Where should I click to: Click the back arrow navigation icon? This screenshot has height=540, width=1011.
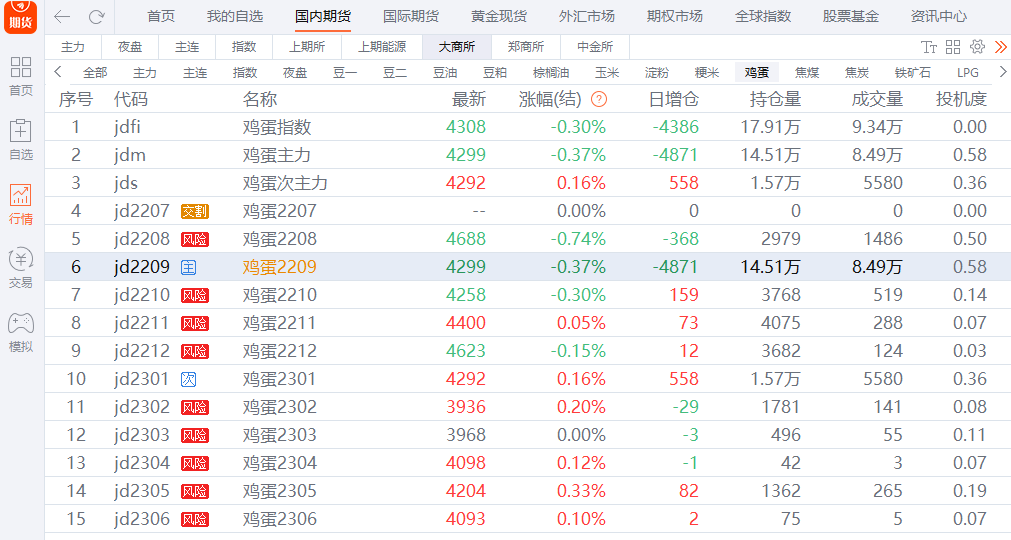point(62,17)
